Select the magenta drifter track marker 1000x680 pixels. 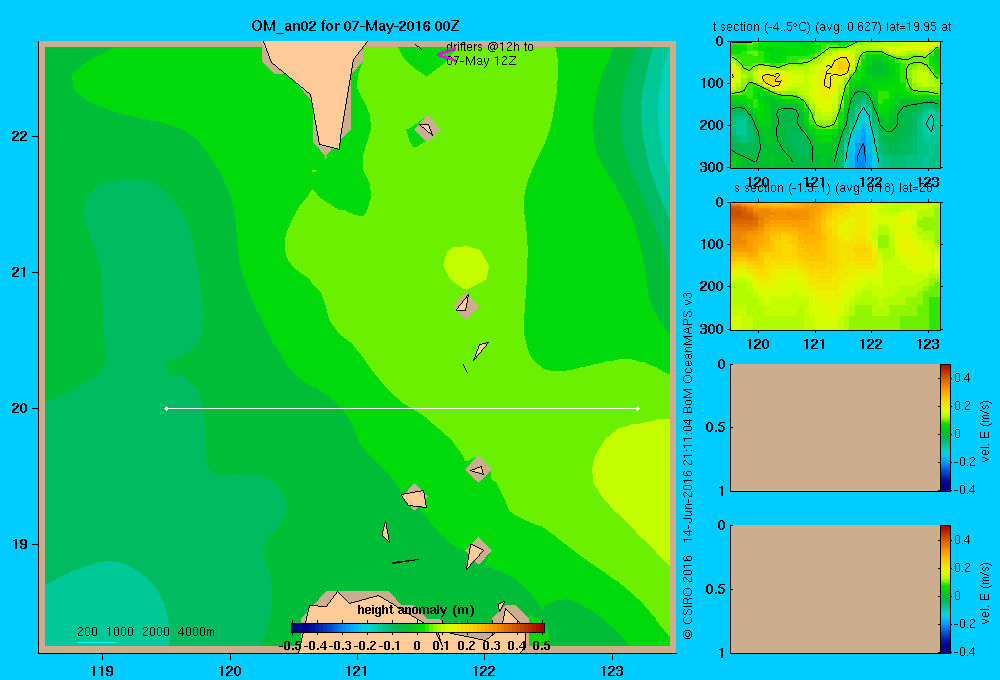[446, 55]
